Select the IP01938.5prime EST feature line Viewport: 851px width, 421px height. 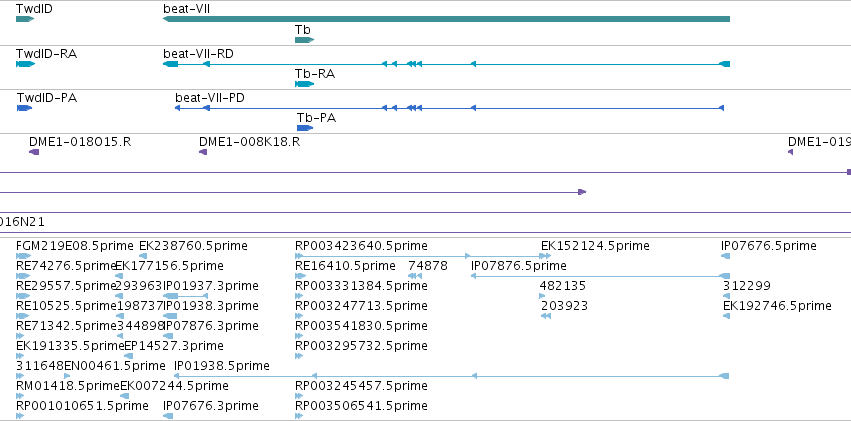pyautogui.click(x=452, y=376)
